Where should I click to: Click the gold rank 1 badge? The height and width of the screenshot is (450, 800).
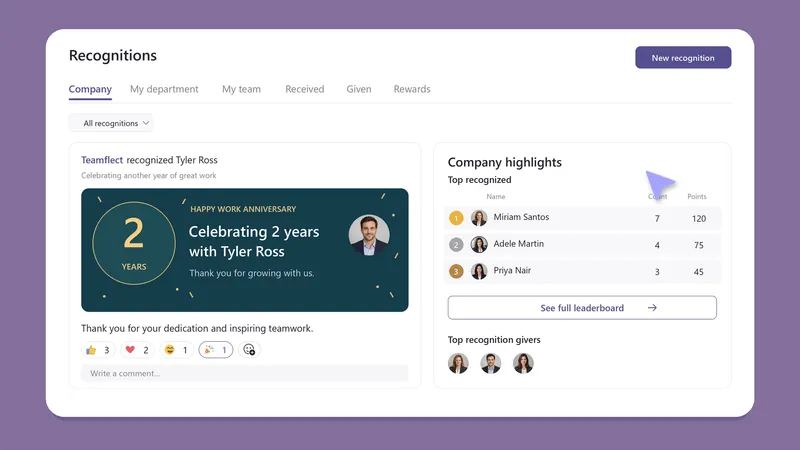pyautogui.click(x=456, y=218)
